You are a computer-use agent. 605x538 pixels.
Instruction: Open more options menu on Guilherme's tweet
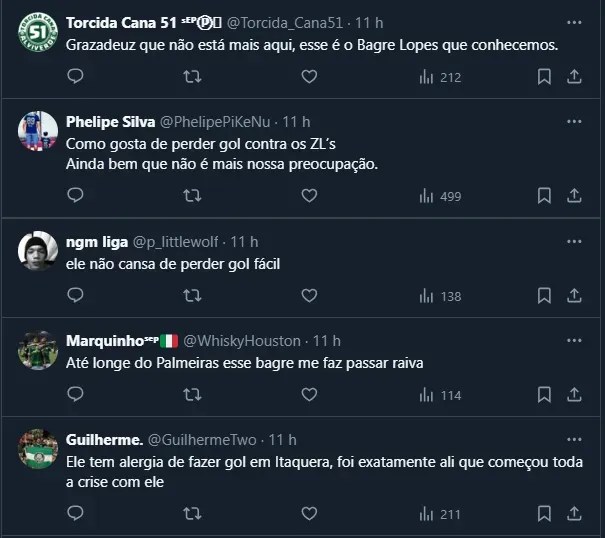pos(574,439)
